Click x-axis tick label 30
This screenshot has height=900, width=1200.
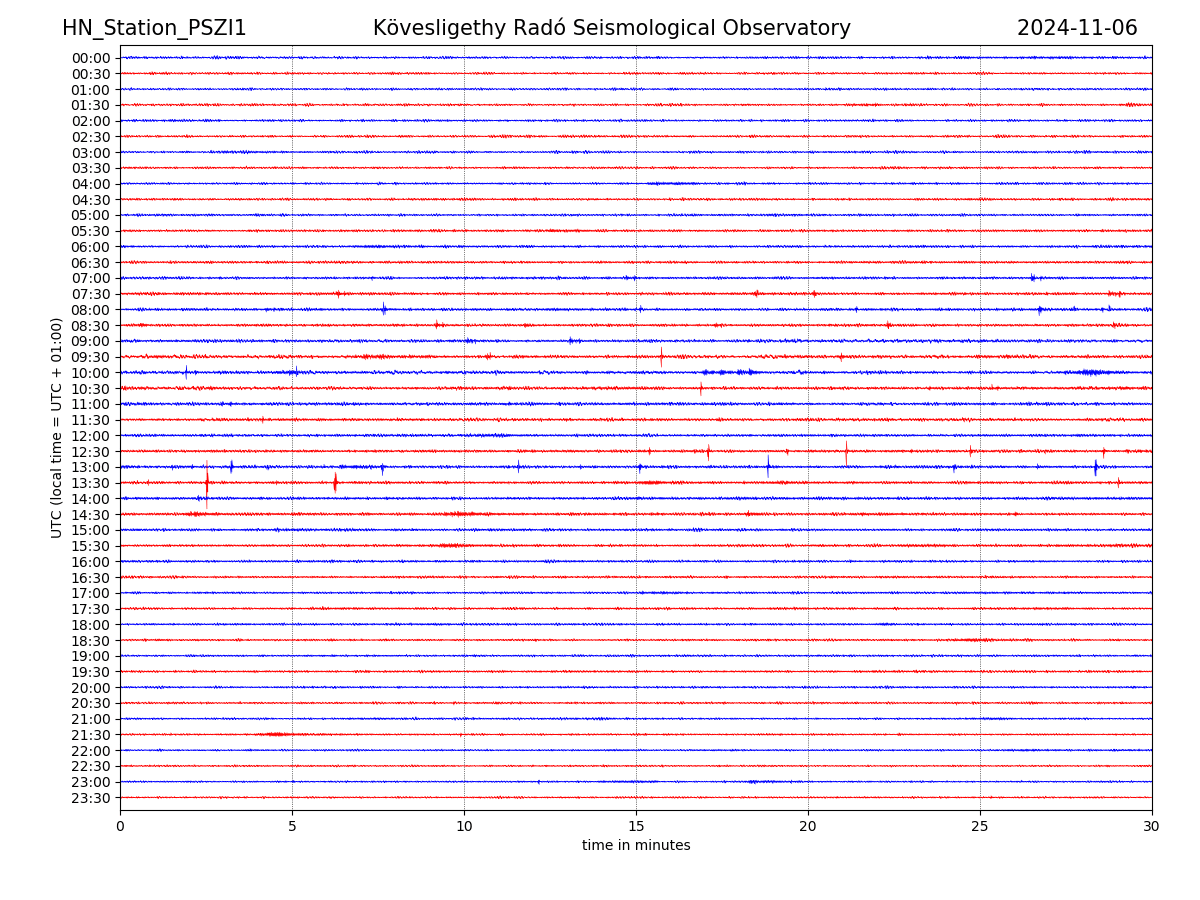[1152, 827]
